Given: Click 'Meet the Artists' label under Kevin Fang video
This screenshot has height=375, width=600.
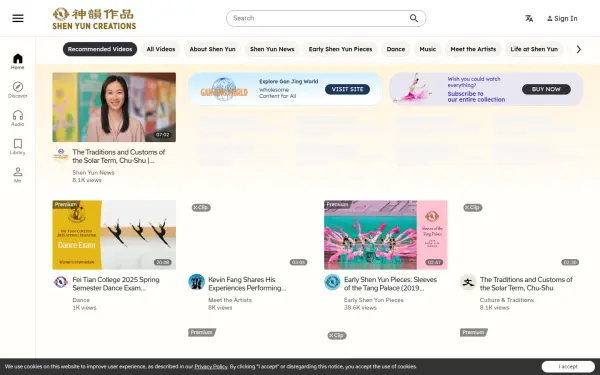Looking at the screenshot, I should click(230, 300).
